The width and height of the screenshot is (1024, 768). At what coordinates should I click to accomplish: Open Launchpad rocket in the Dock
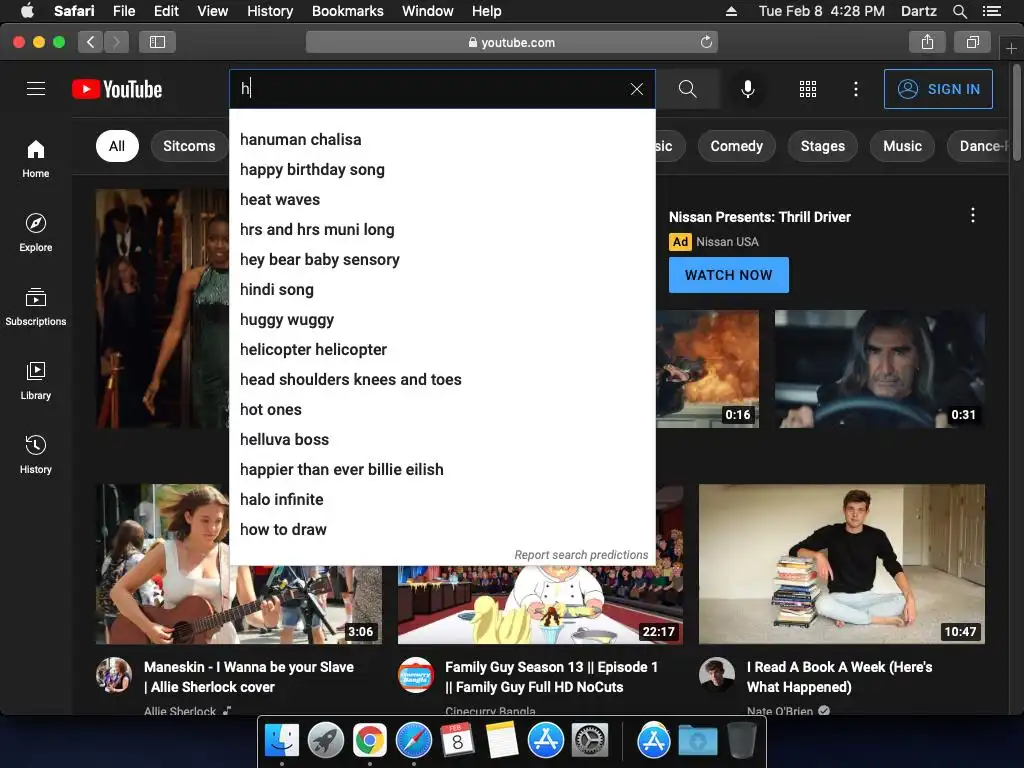tap(326, 741)
